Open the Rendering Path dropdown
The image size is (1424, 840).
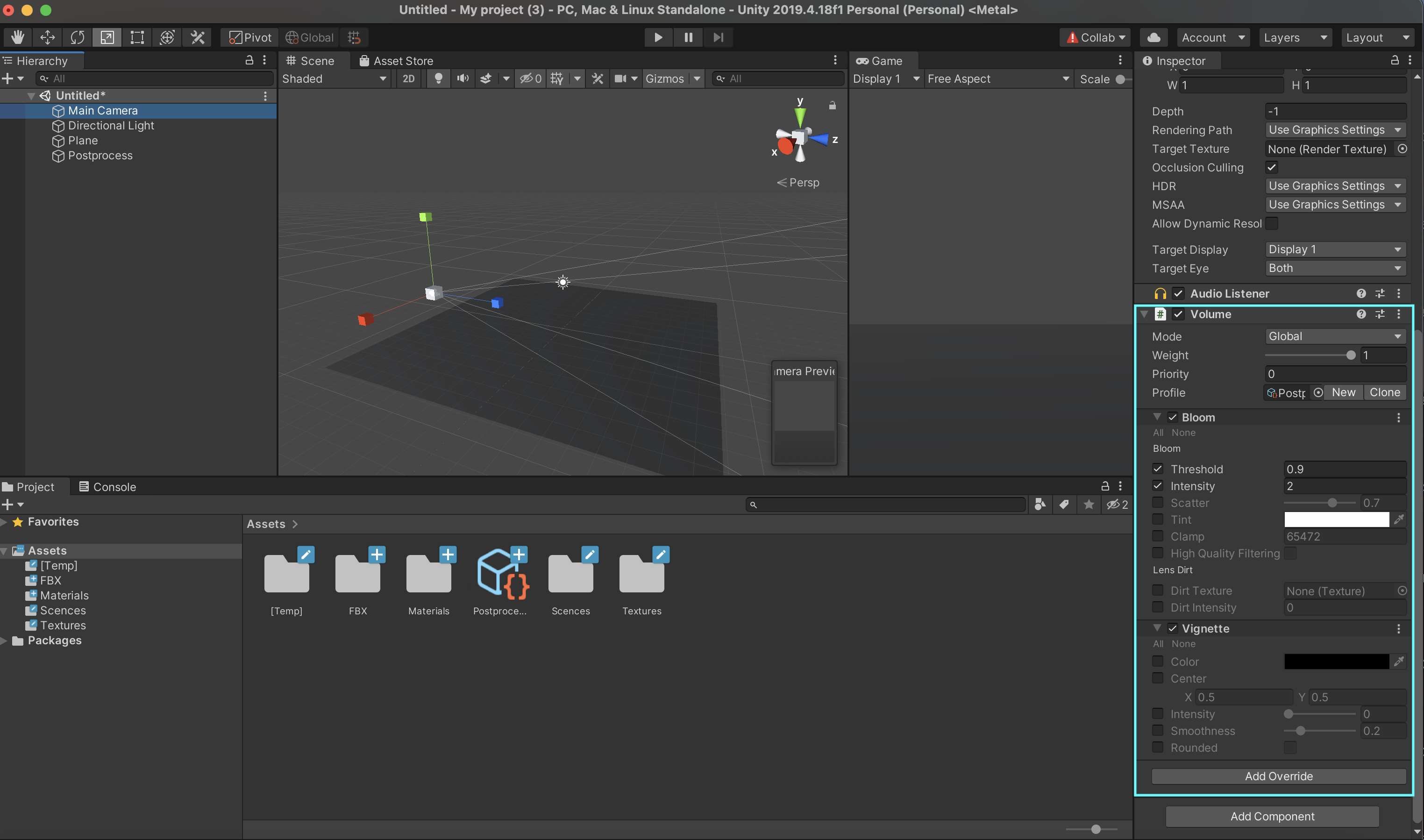(x=1335, y=129)
